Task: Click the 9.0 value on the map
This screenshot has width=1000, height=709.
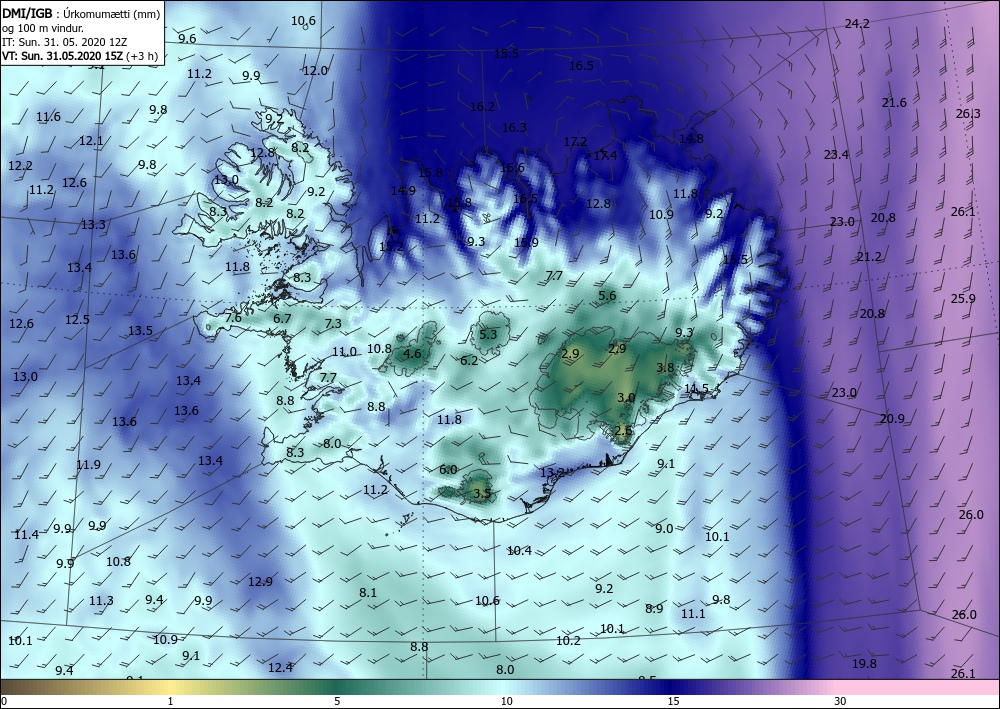Action: tap(664, 528)
